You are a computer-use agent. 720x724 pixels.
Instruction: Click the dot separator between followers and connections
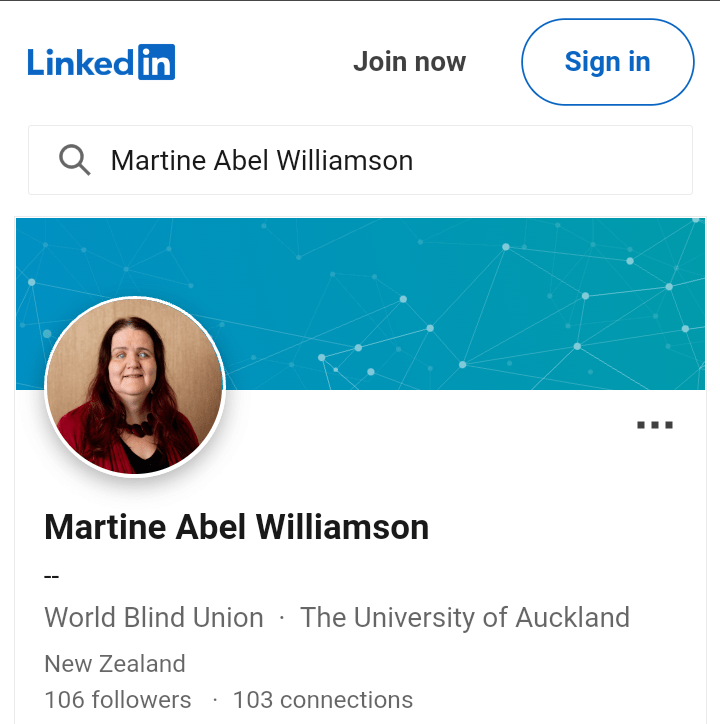point(215,700)
